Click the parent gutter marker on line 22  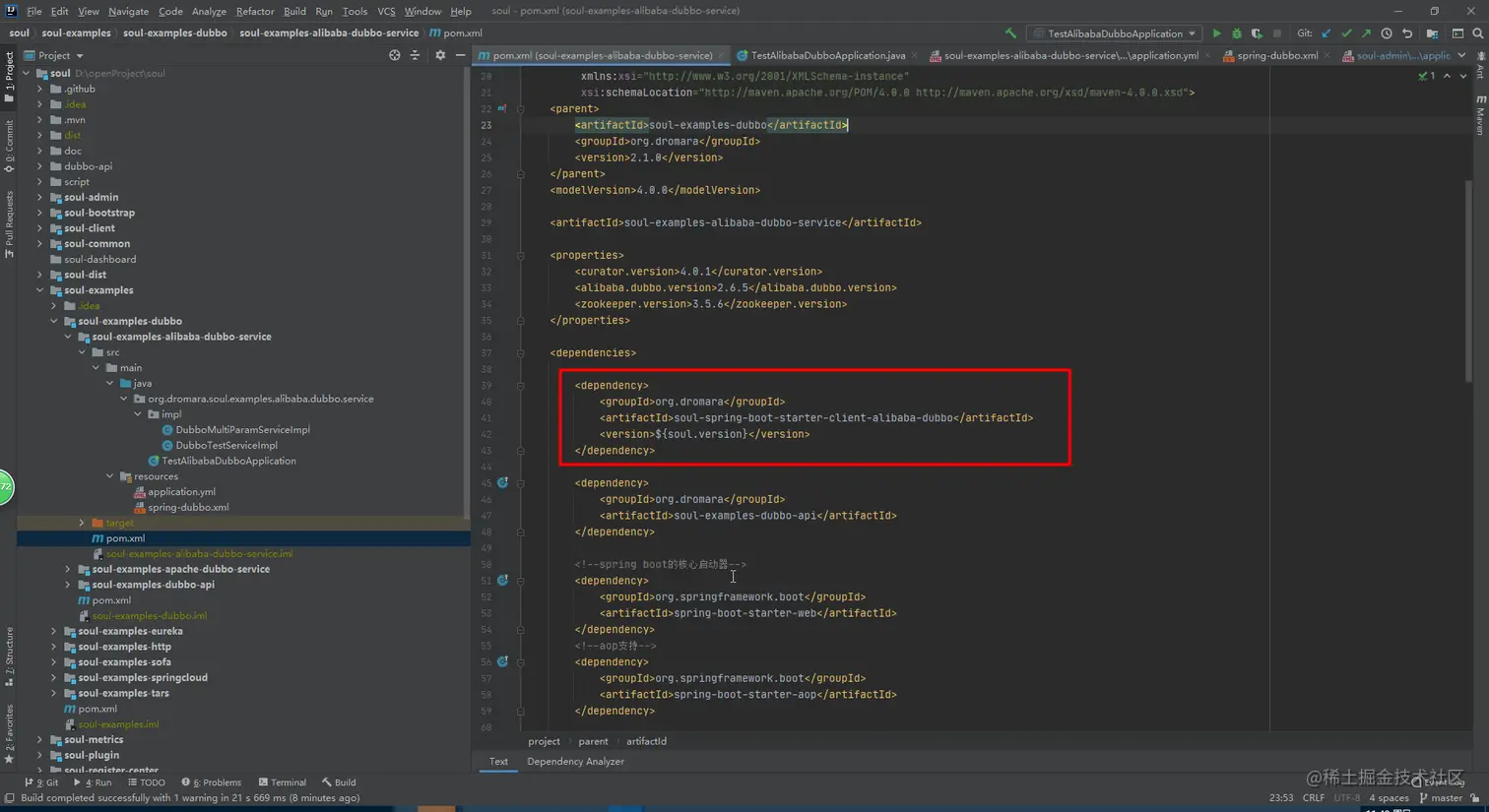[501, 108]
